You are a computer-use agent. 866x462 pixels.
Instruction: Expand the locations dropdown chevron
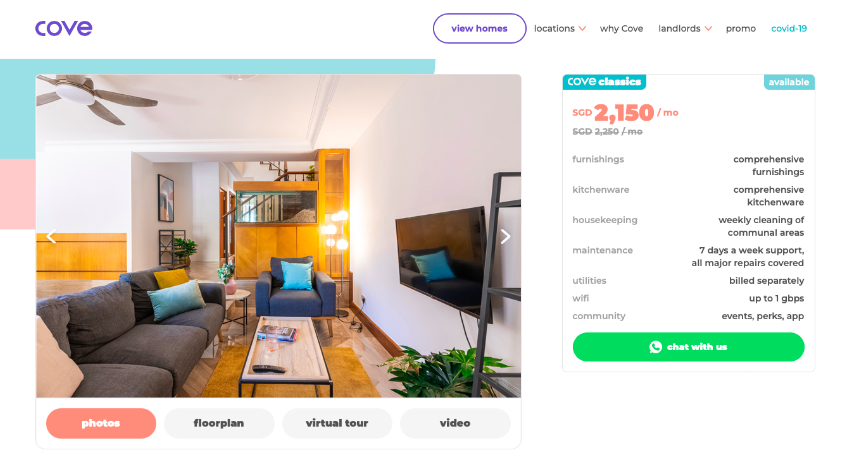click(582, 29)
